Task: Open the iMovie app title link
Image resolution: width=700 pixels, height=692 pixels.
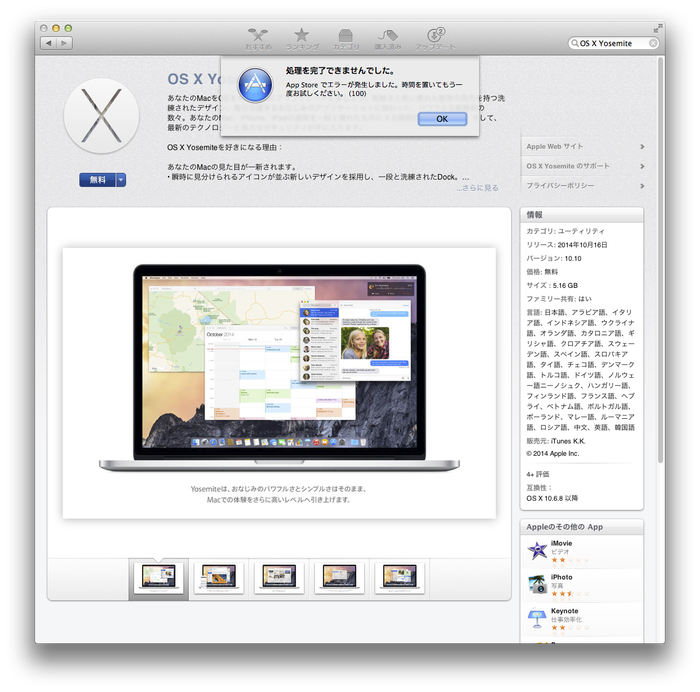Action: coord(561,543)
